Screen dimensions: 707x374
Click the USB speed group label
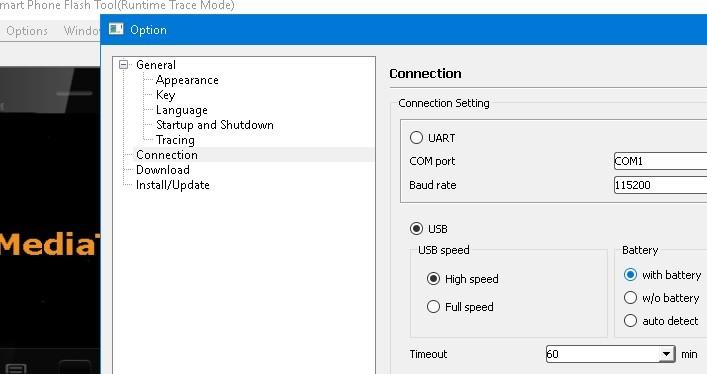click(444, 250)
